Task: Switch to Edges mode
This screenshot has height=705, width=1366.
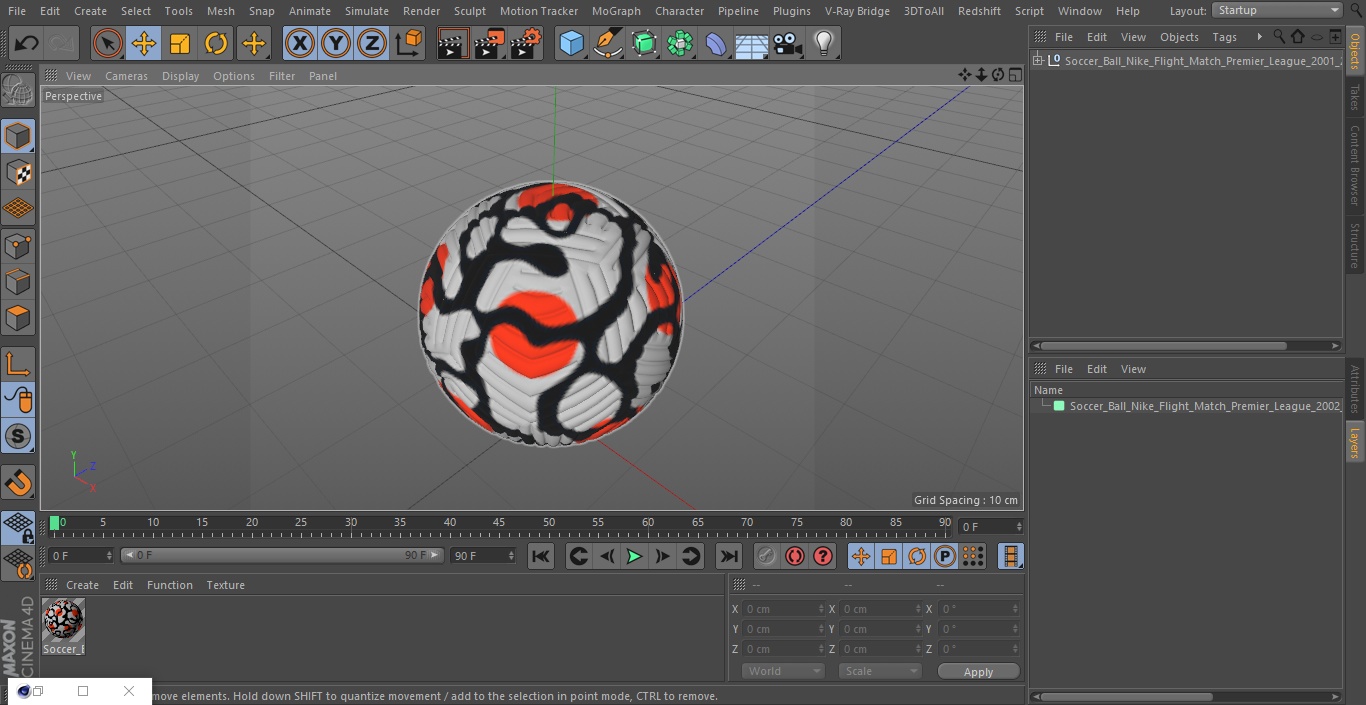Action: click(18, 282)
